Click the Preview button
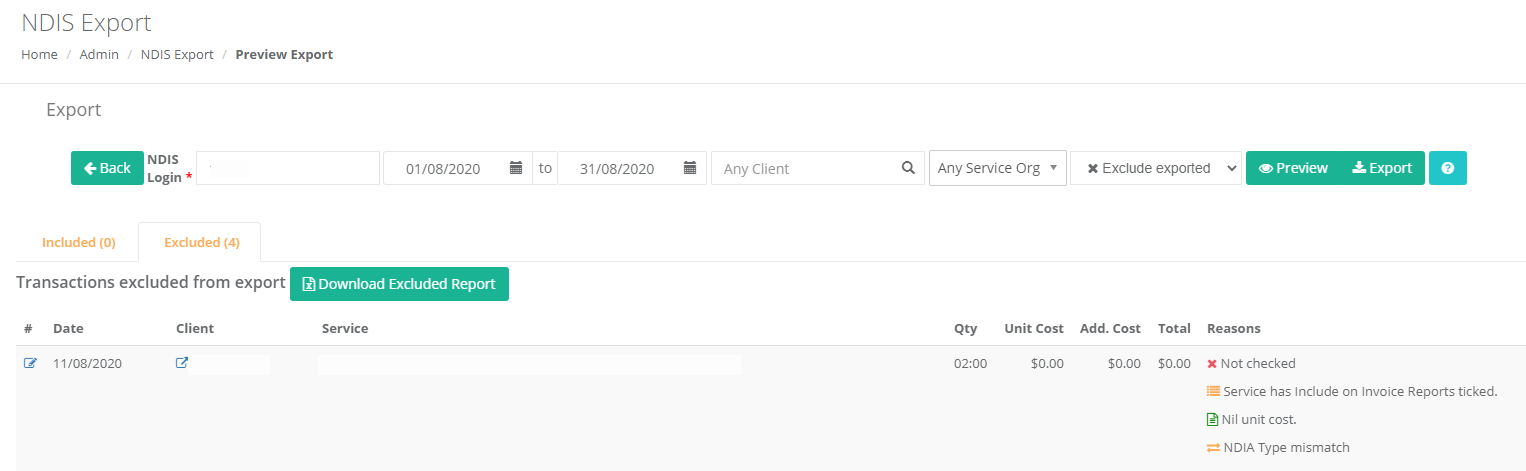This screenshot has height=471, width=1526. 1293,168
